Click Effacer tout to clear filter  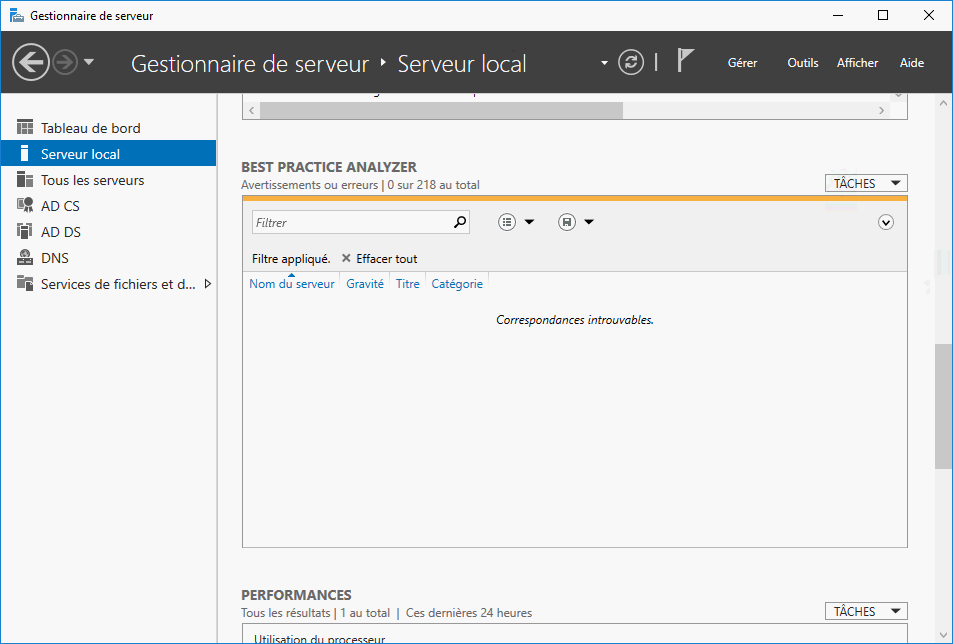coord(380,258)
